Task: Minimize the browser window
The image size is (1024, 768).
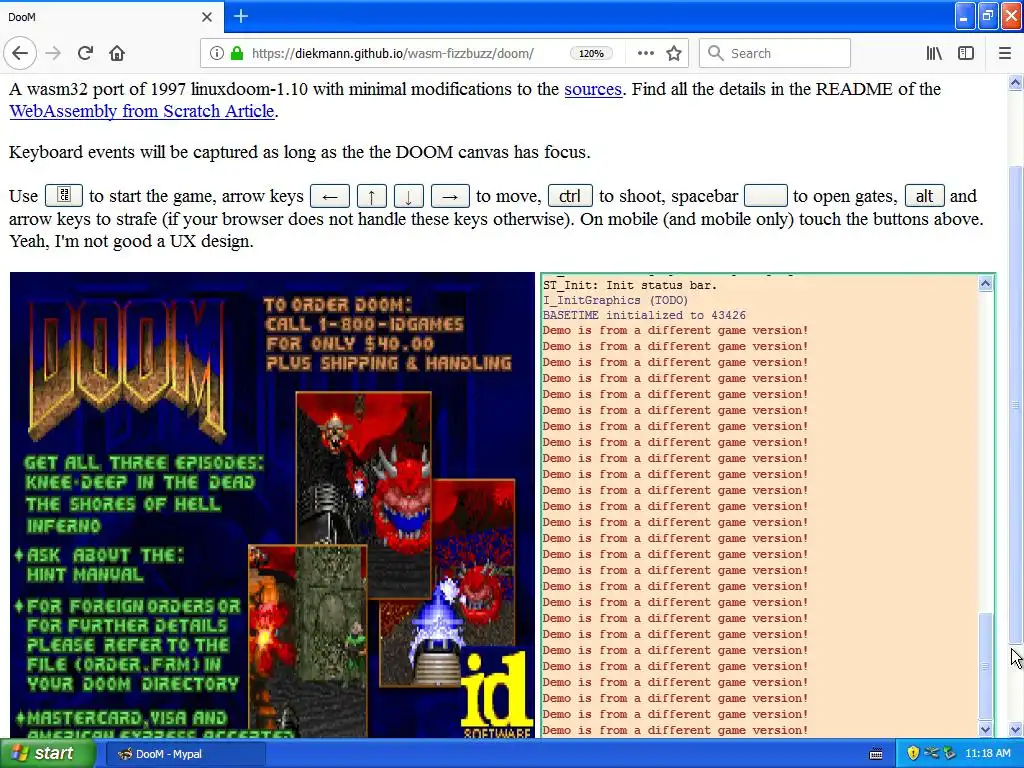Action: [965, 16]
